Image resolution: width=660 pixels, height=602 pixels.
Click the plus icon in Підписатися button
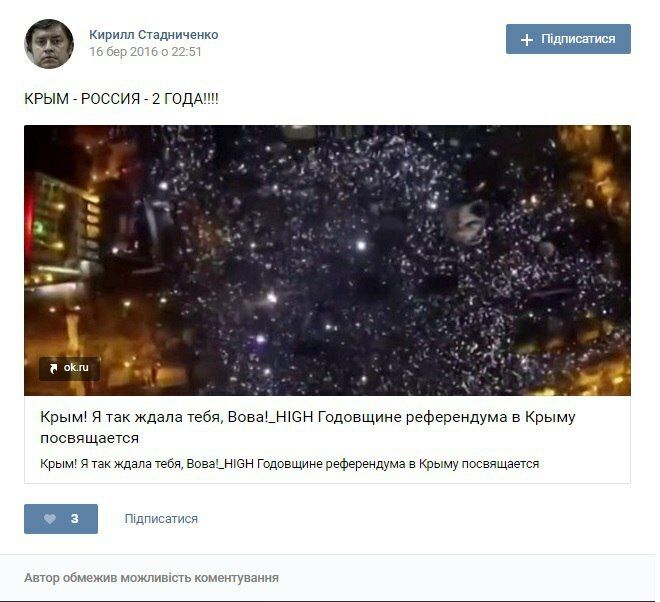coord(527,40)
